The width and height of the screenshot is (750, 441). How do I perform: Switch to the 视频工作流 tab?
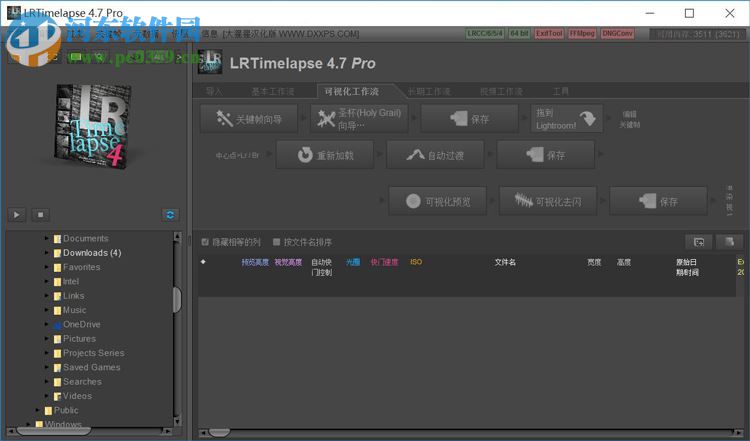click(x=501, y=91)
